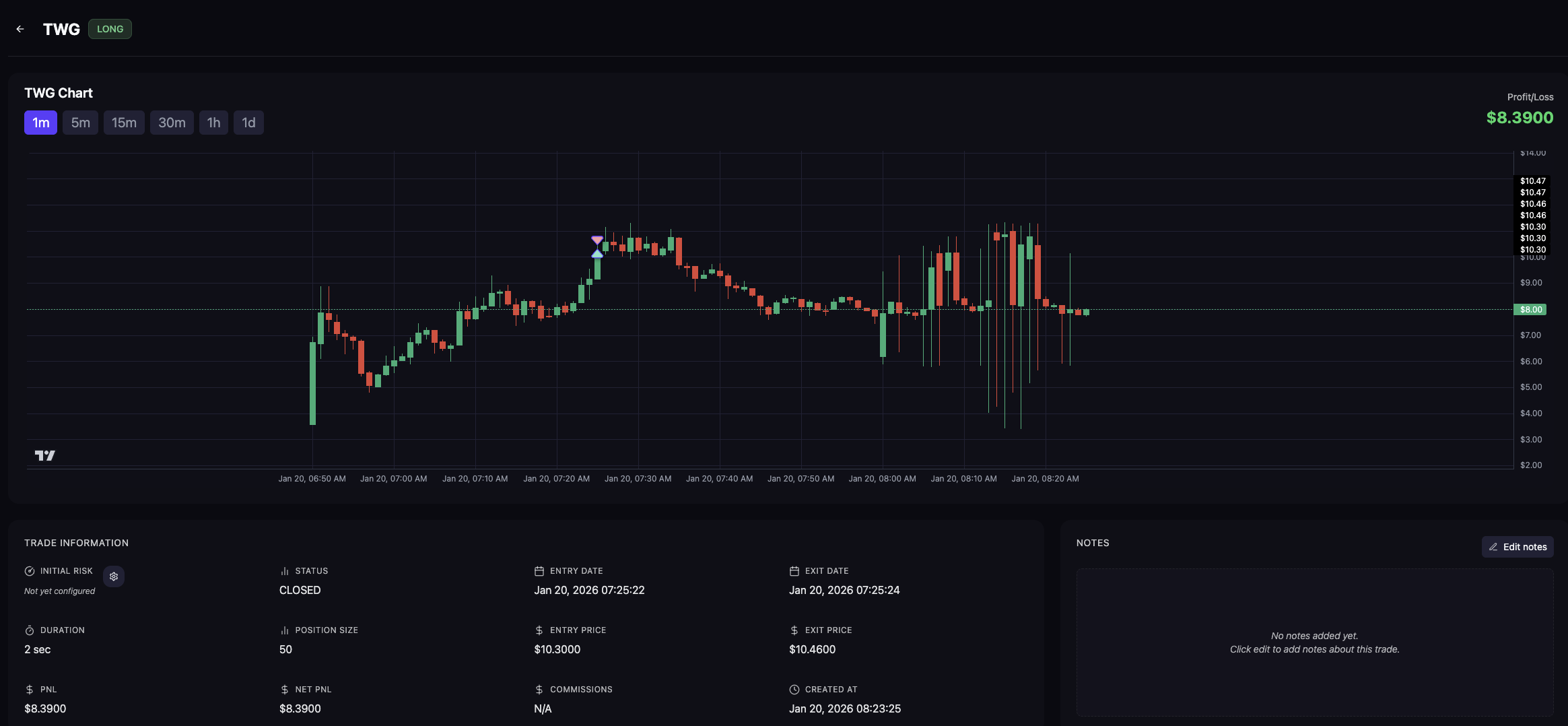Switch chart to 15m timeframe
This screenshot has height=726, width=1568.
124,123
